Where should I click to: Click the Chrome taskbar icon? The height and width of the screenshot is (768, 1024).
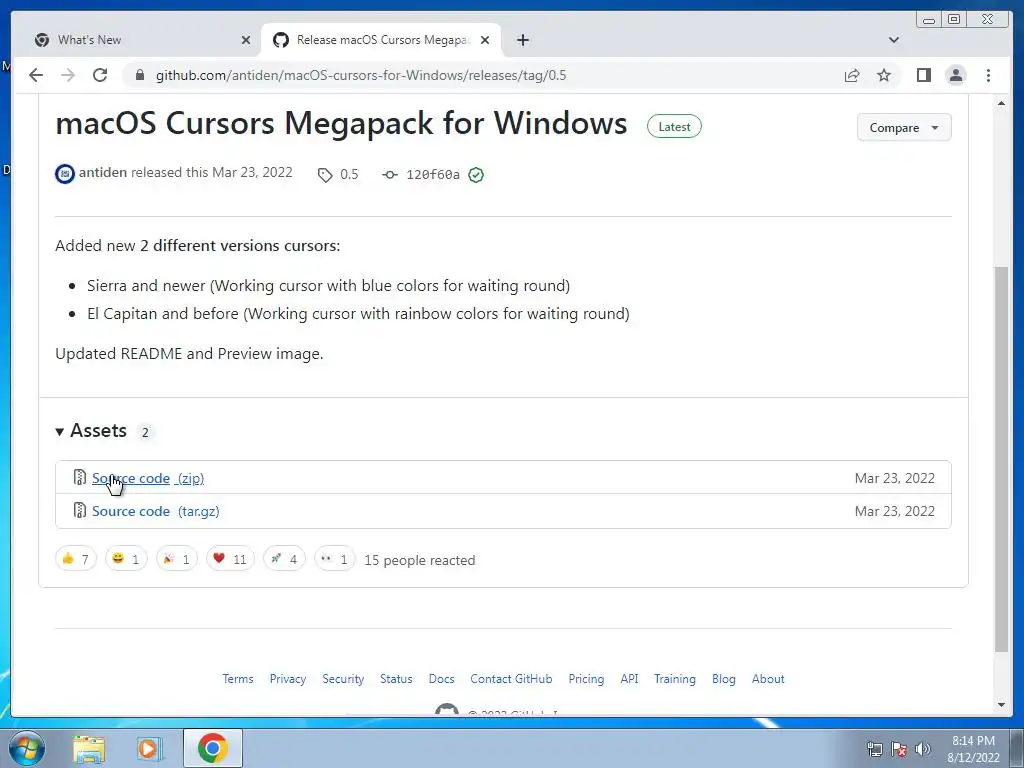[x=212, y=748]
